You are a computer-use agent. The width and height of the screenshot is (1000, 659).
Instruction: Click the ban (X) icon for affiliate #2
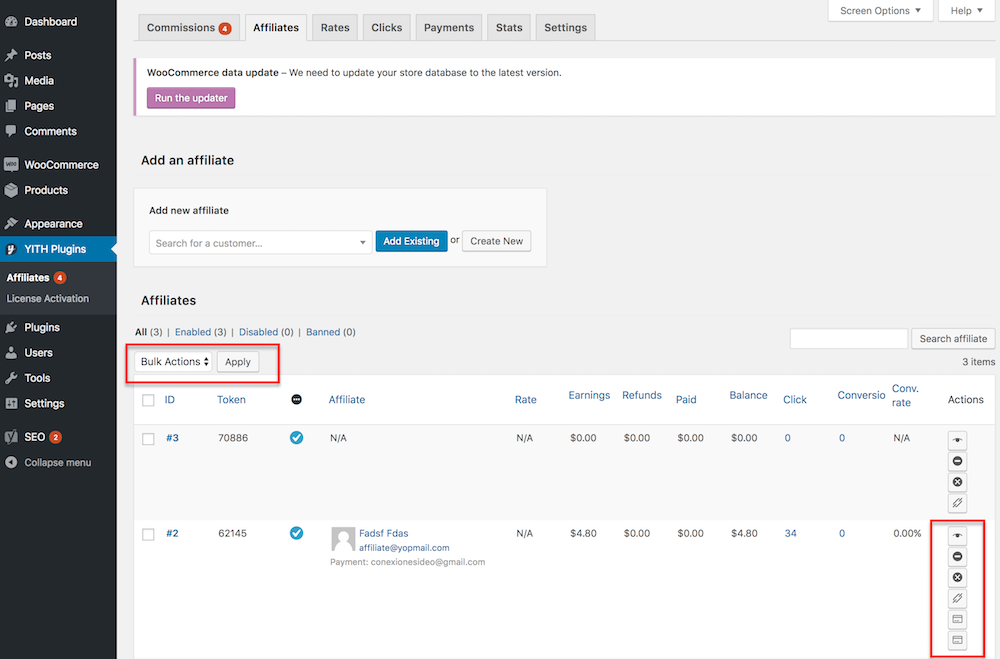957,577
